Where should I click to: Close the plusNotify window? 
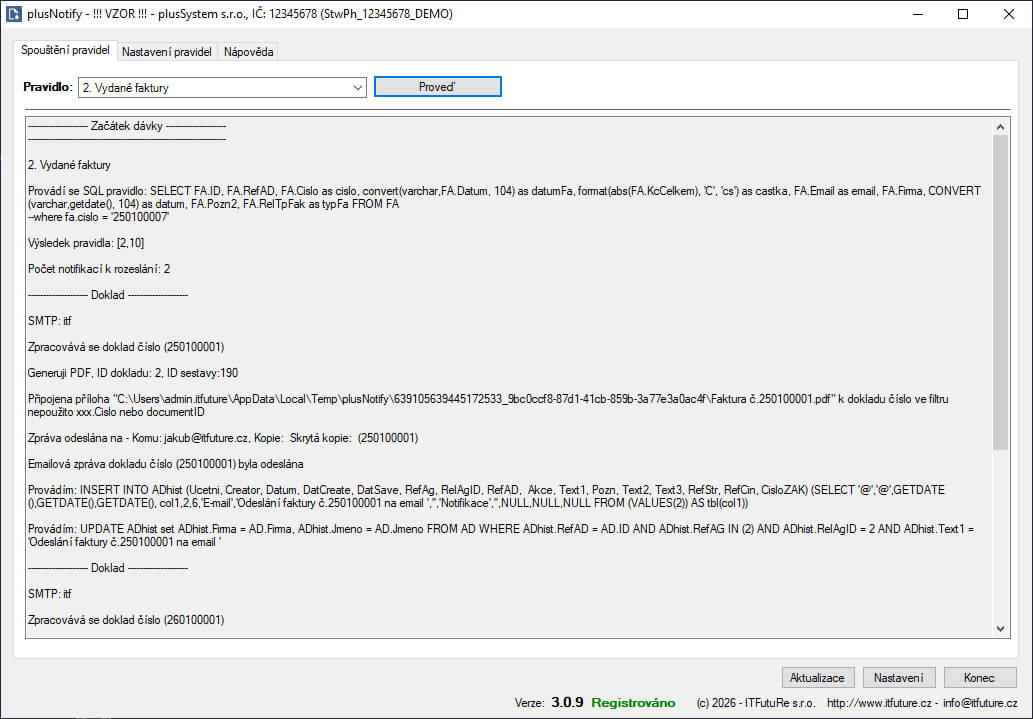point(1009,14)
